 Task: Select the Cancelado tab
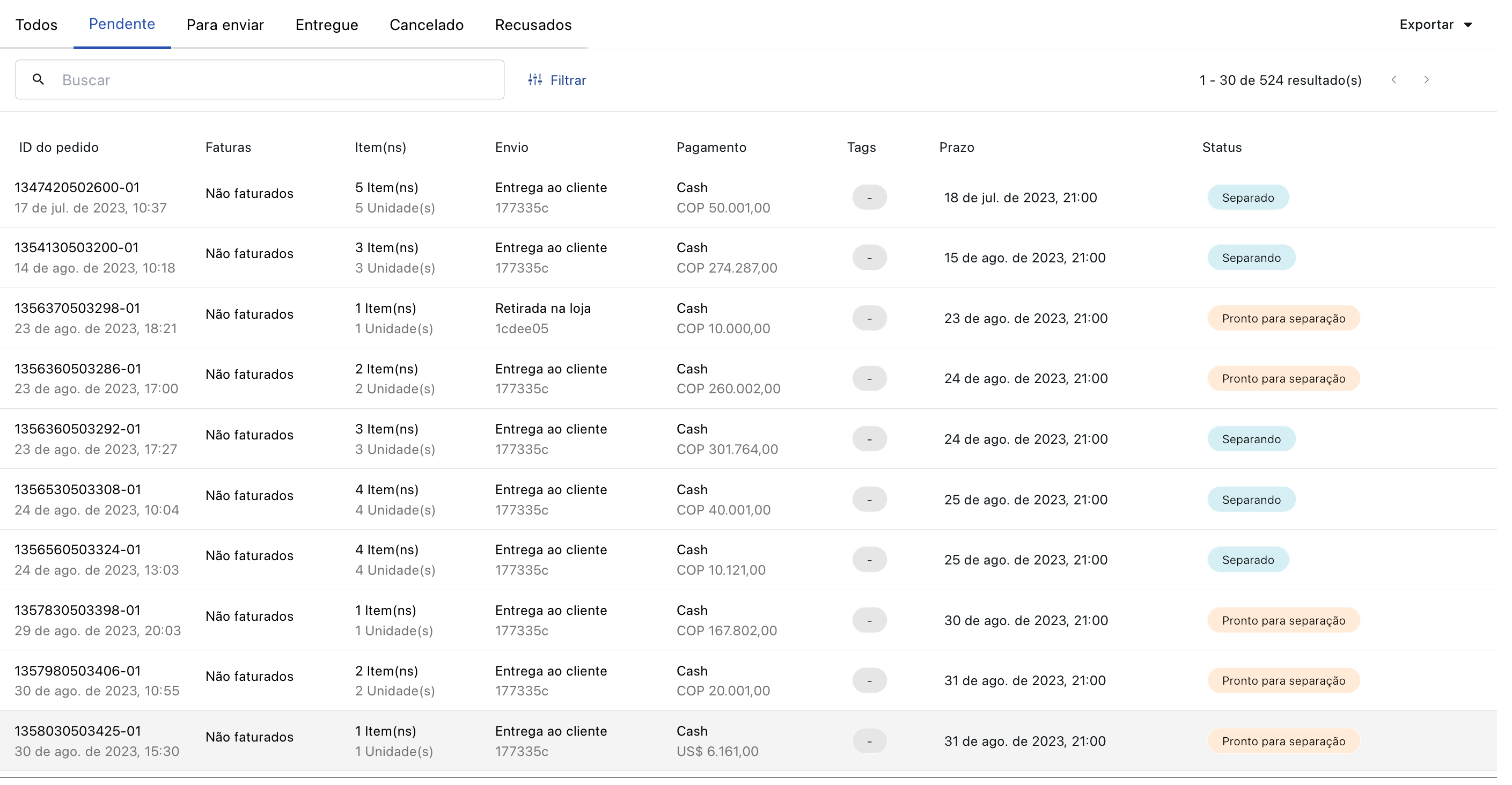(427, 25)
